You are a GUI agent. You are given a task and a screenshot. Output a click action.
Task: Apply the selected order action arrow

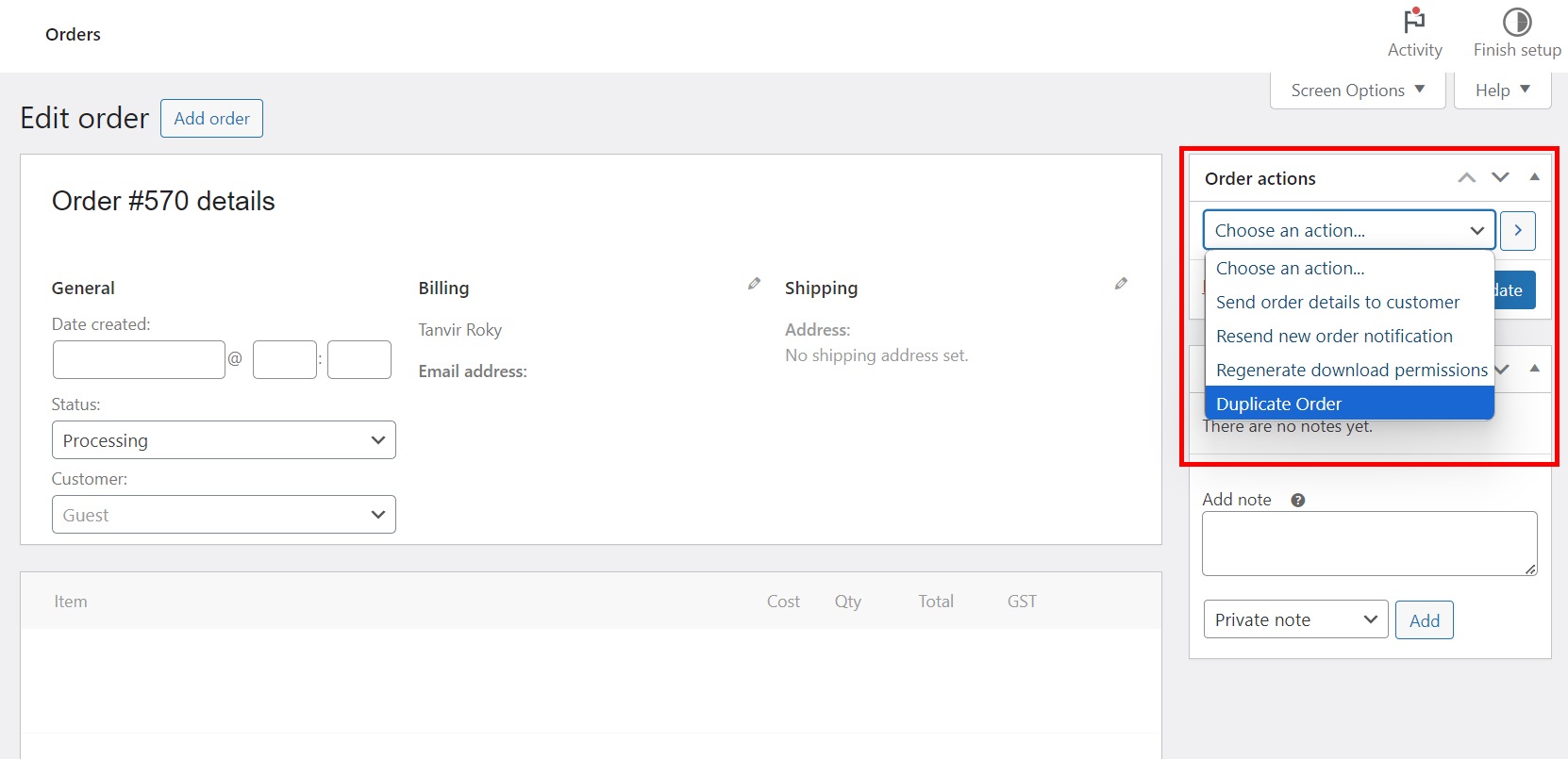[x=1517, y=231]
